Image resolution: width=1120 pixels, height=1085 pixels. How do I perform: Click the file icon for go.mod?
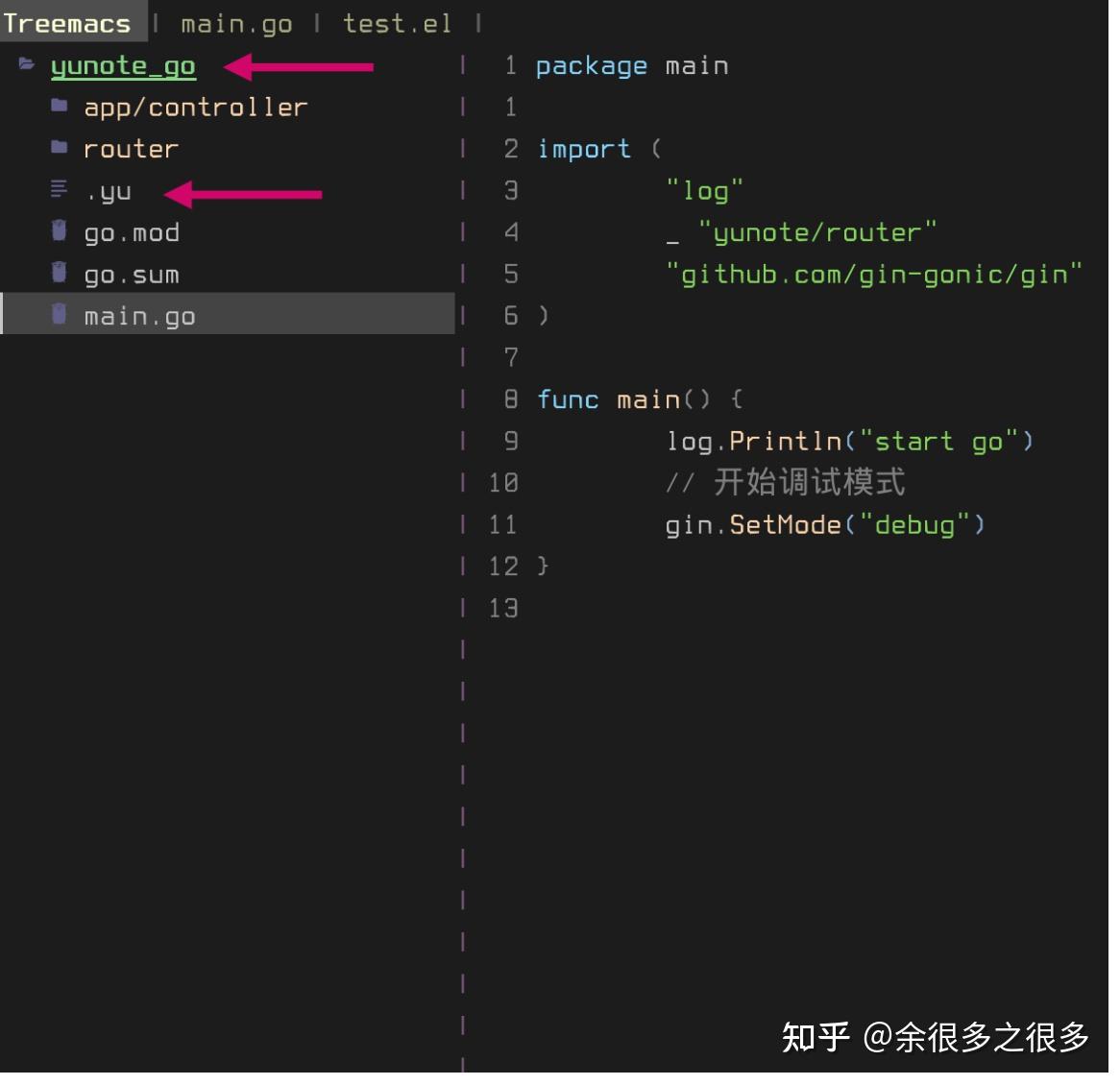point(58,231)
